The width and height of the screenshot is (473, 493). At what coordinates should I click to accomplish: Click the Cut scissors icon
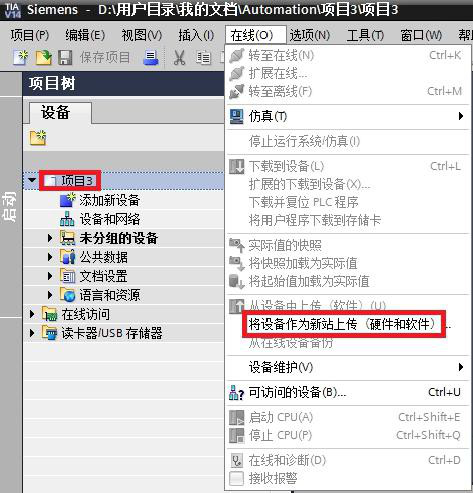180,58
